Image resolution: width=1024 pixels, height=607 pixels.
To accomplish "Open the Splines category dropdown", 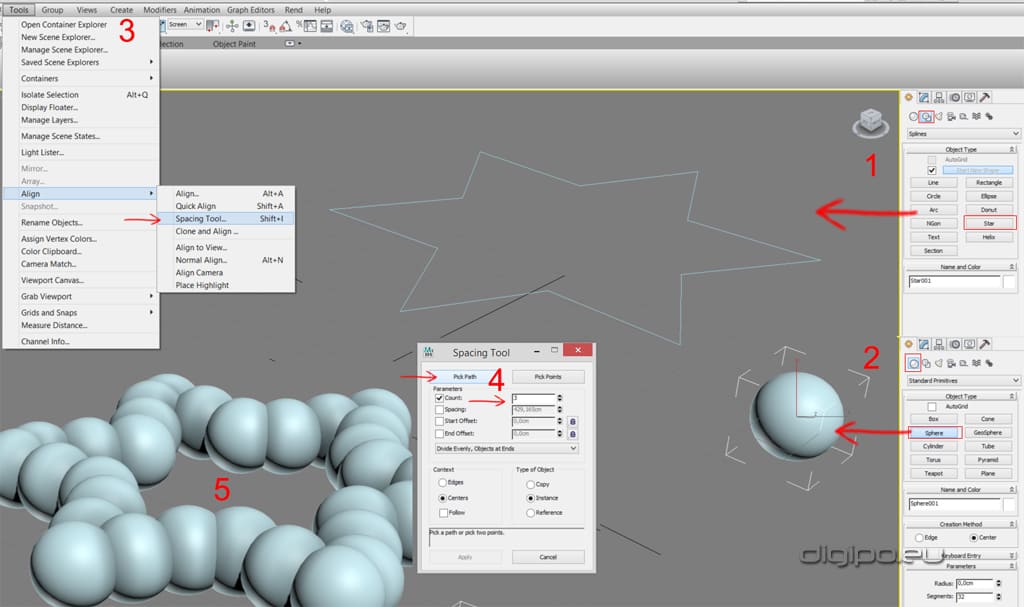I will coord(962,133).
